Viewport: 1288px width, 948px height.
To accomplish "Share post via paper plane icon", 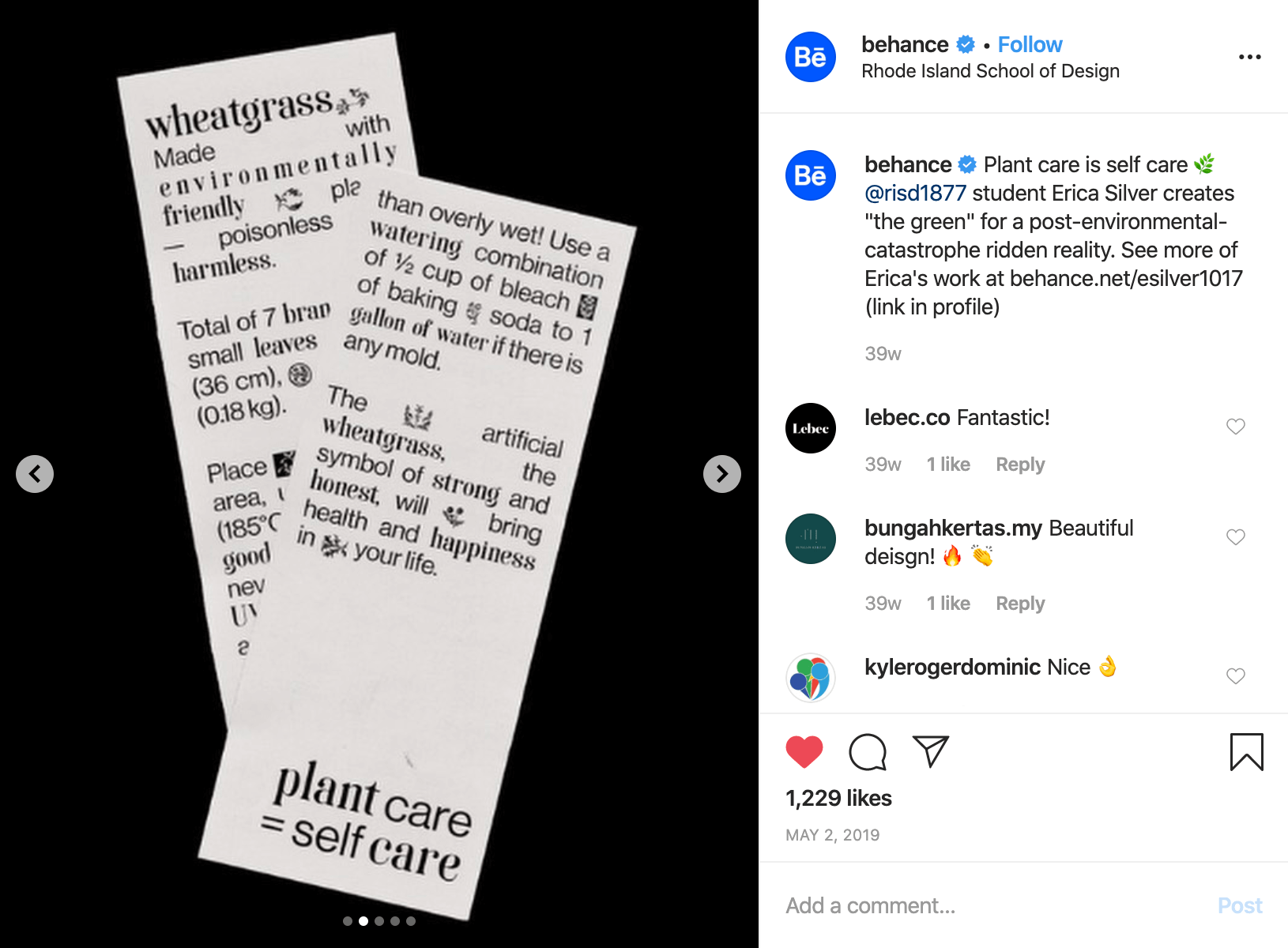I will (x=930, y=750).
